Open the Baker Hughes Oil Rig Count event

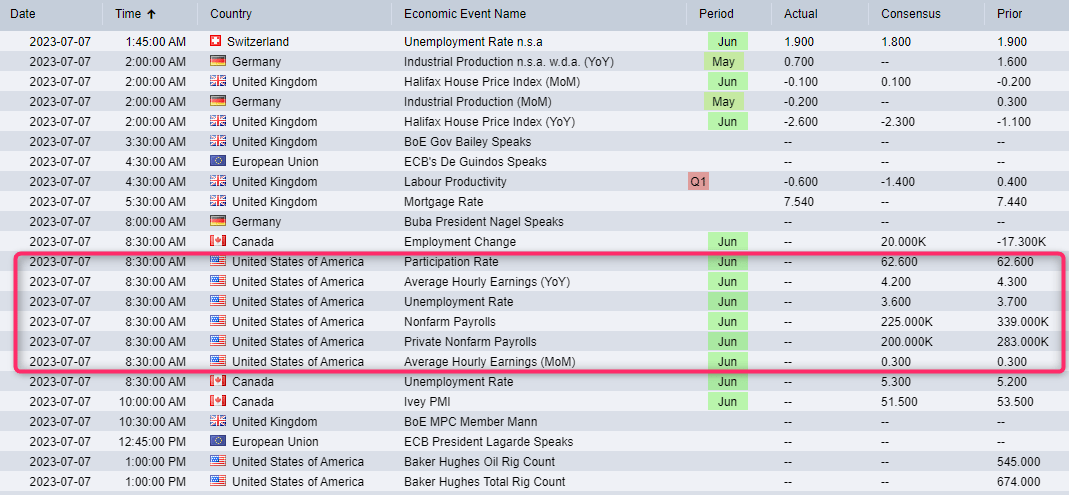pyautogui.click(x=479, y=462)
